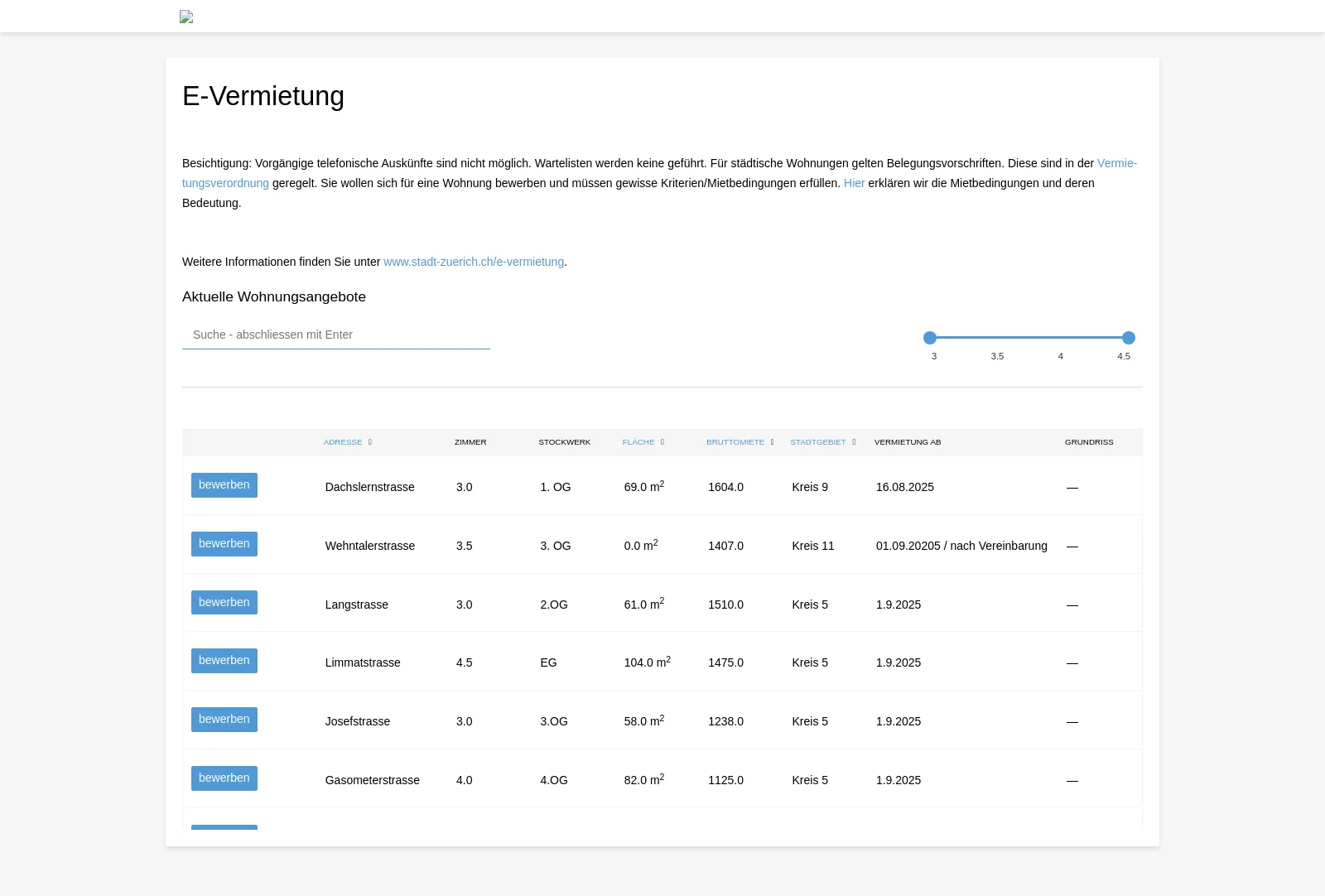Apply for the Langstrasse apartment

pos(224,603)
